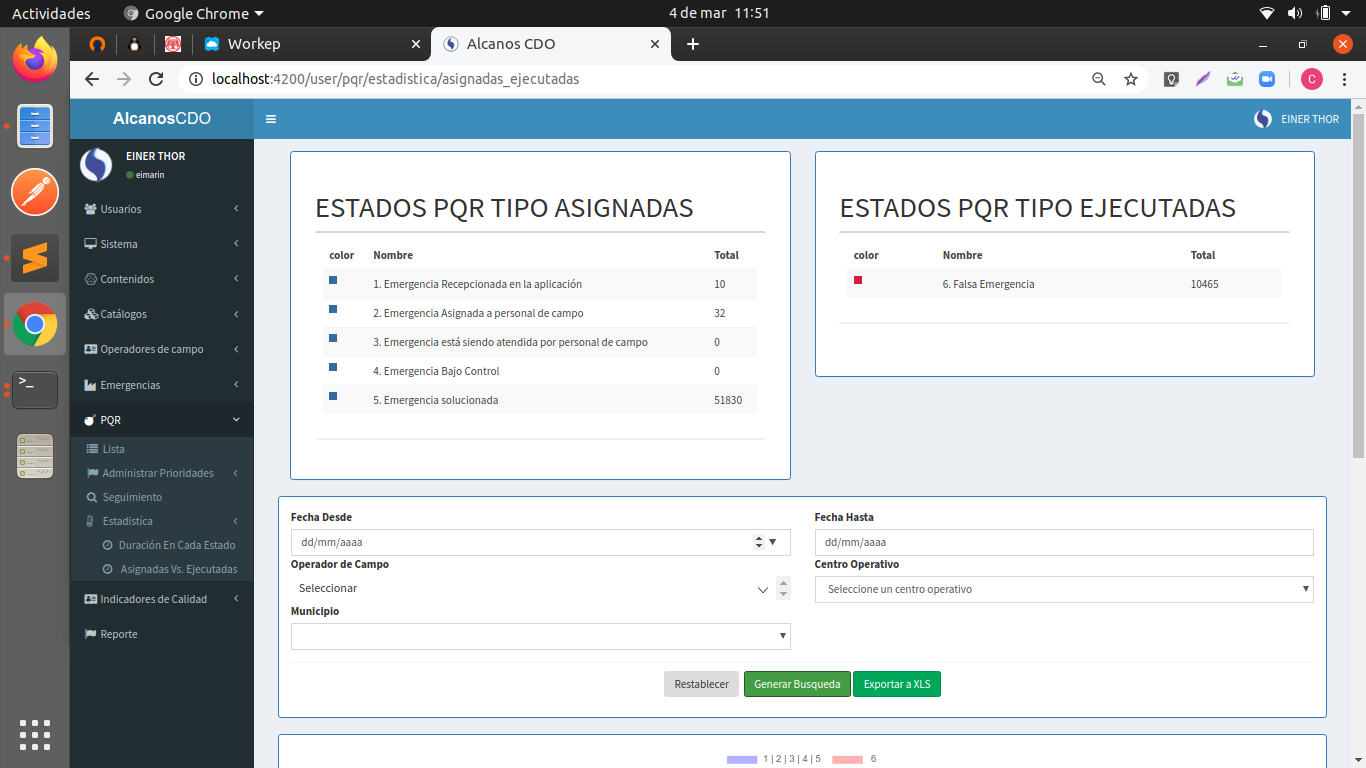Image resolution: width=1366 pixels, height=768 pixels.
Task: Open the Chrome profile C avatar
Action: click(x=1312, y=79)
